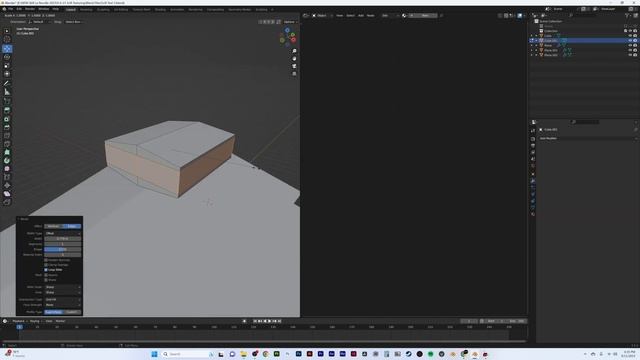Open the Modifiers wrench tab in Properties
The height and width of the screenshot is (360, 640).
tap(533, 181)
